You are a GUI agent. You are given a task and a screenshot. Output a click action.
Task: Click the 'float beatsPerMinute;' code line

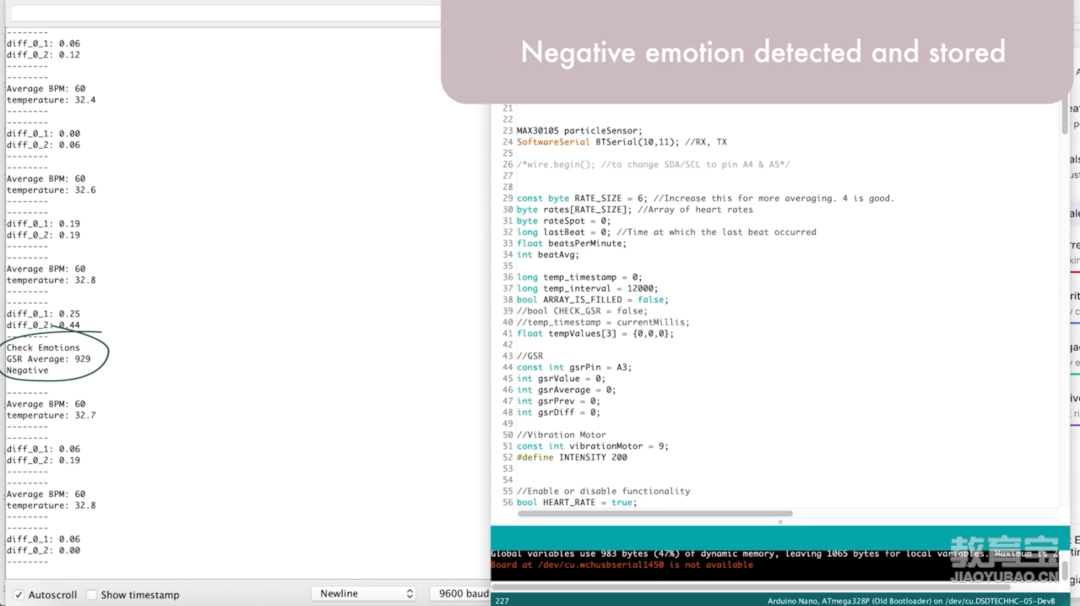pos(572,243)
